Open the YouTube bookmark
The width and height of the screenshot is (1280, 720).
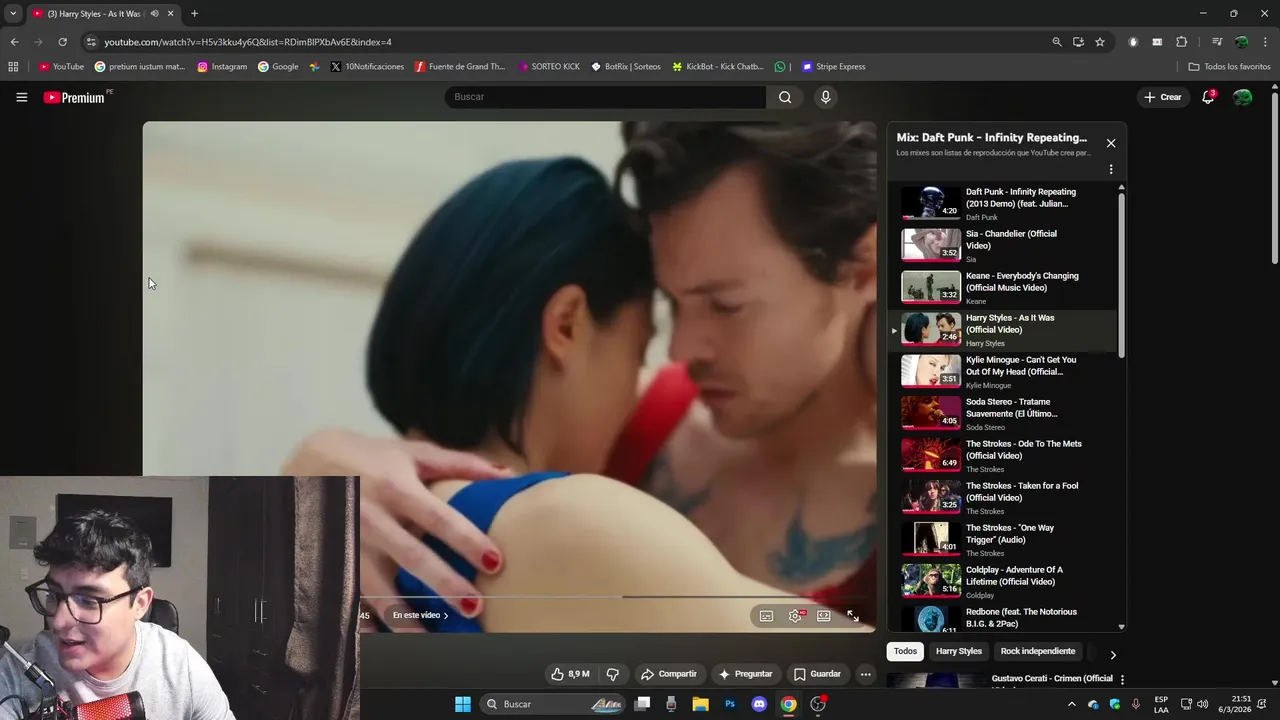coord(61,67)
